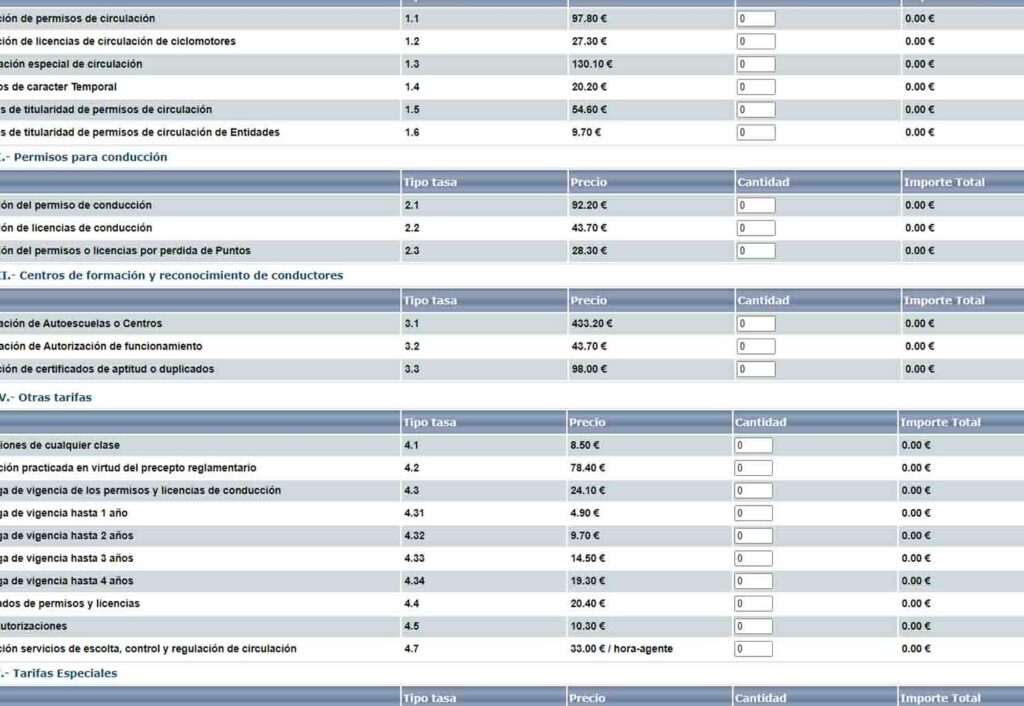Focus quantity field for tasa 1.4 Temporal

click(x=756, y=87)
